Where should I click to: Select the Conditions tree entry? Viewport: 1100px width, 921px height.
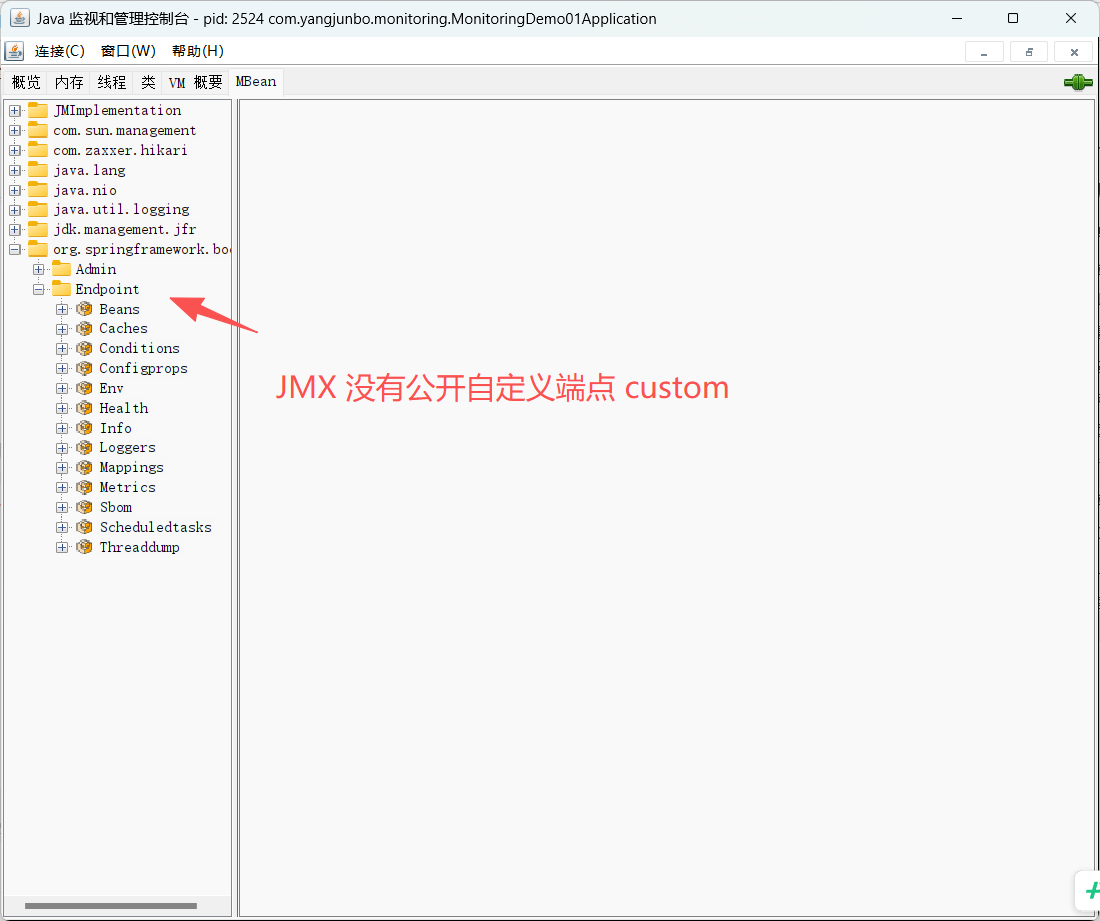(x=139, y=348)
